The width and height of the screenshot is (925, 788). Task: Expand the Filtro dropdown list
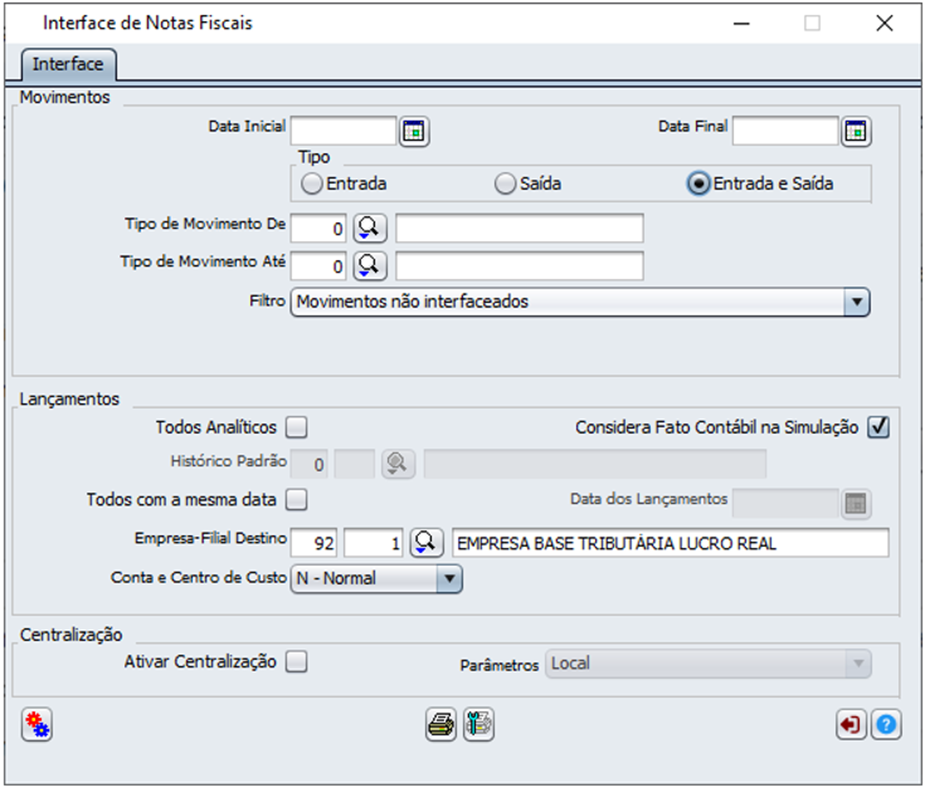pyautogui.click(x=857, y=303)
